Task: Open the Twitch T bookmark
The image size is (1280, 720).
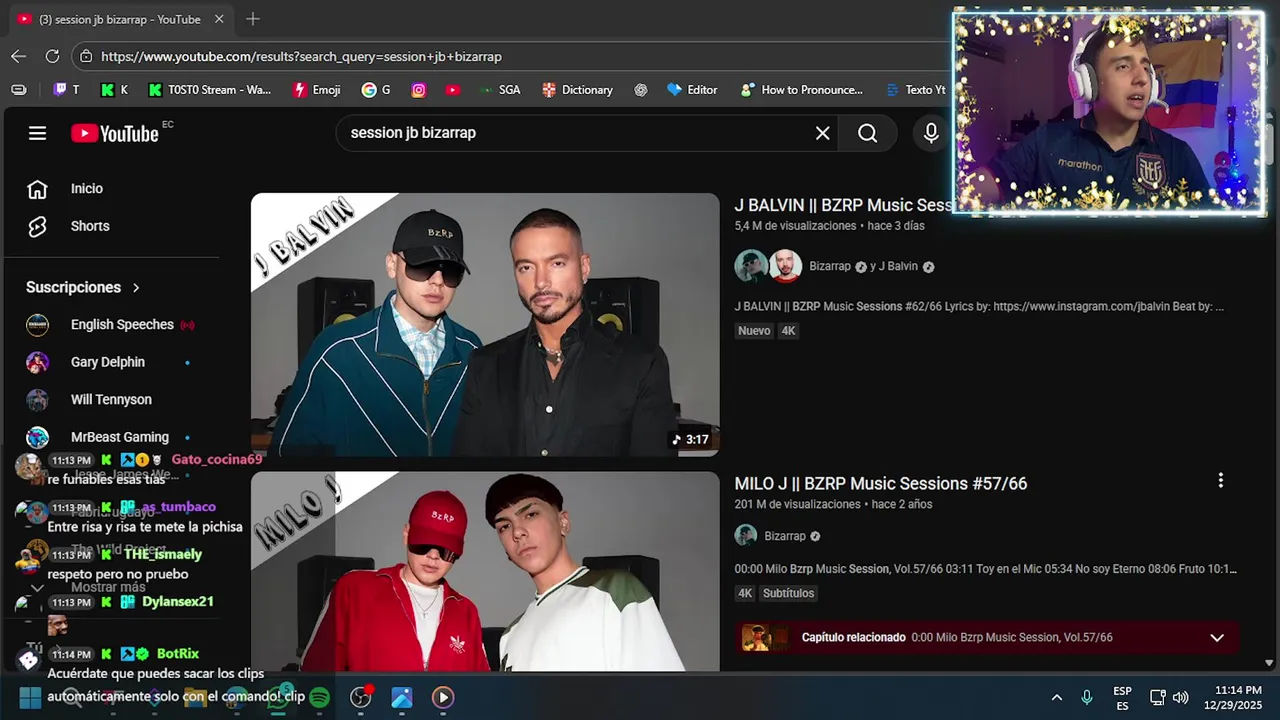Action: (66, 90)
